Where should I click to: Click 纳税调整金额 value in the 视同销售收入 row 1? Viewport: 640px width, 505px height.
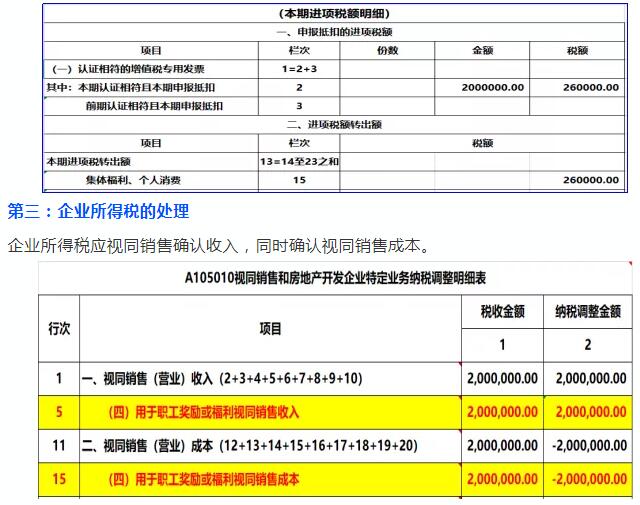click(x=591, y=378)
